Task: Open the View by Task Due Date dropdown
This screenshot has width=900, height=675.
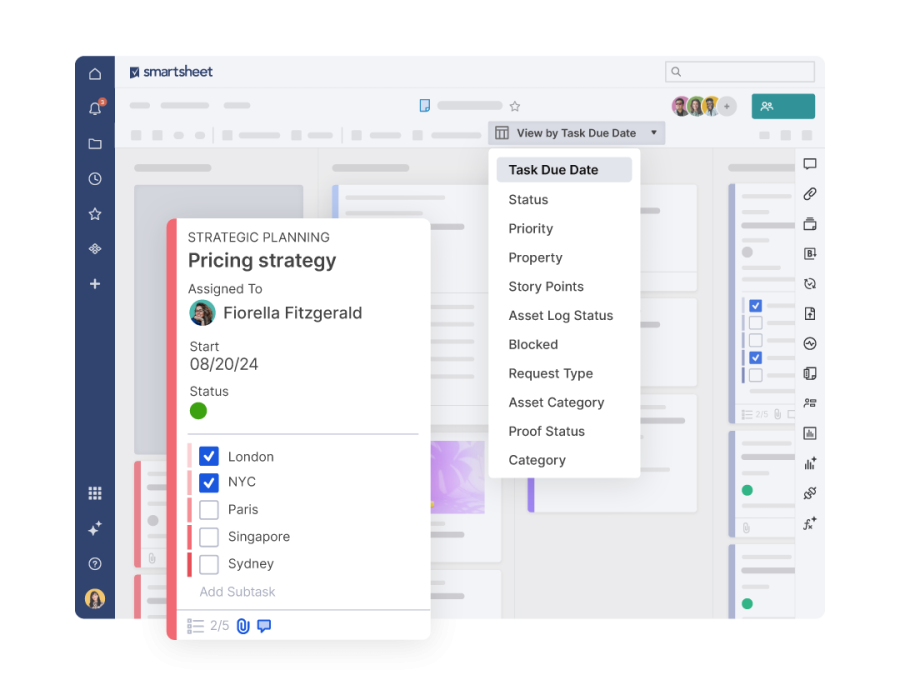Action: click(576, 132)
